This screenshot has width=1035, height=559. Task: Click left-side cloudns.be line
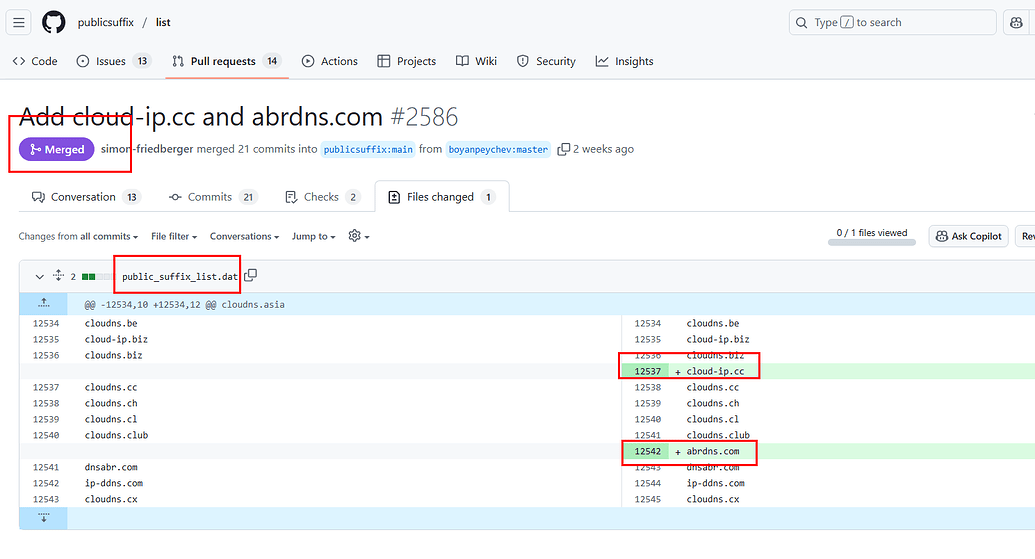(111, 323)
